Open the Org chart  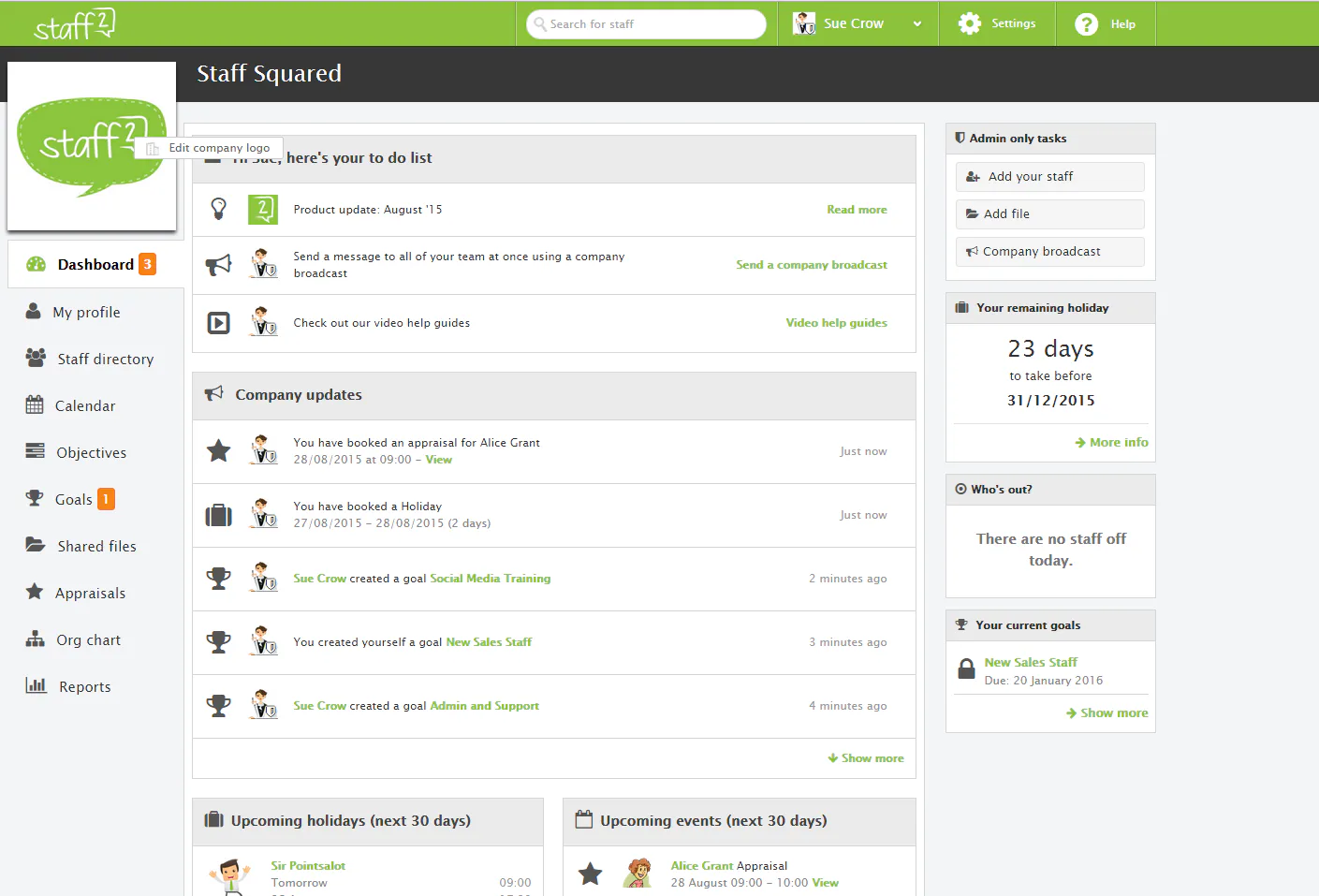[88, 639]
